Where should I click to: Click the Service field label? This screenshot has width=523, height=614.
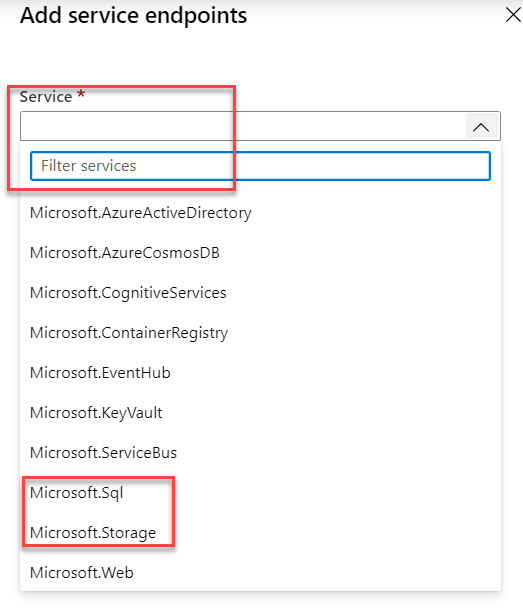(x=46, y=97)
